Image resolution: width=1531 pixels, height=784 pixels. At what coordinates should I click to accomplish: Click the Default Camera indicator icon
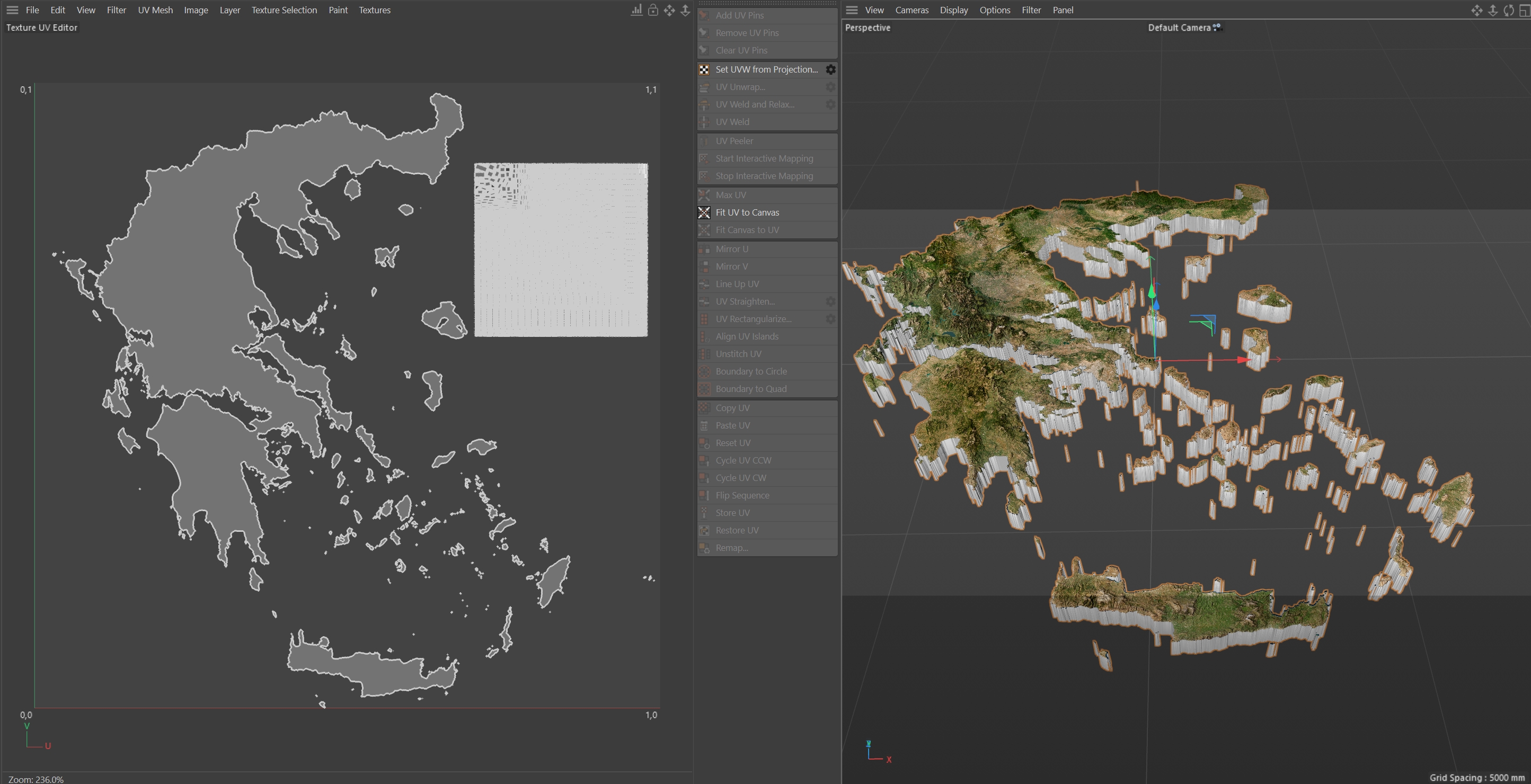[x=1217, y=28]
